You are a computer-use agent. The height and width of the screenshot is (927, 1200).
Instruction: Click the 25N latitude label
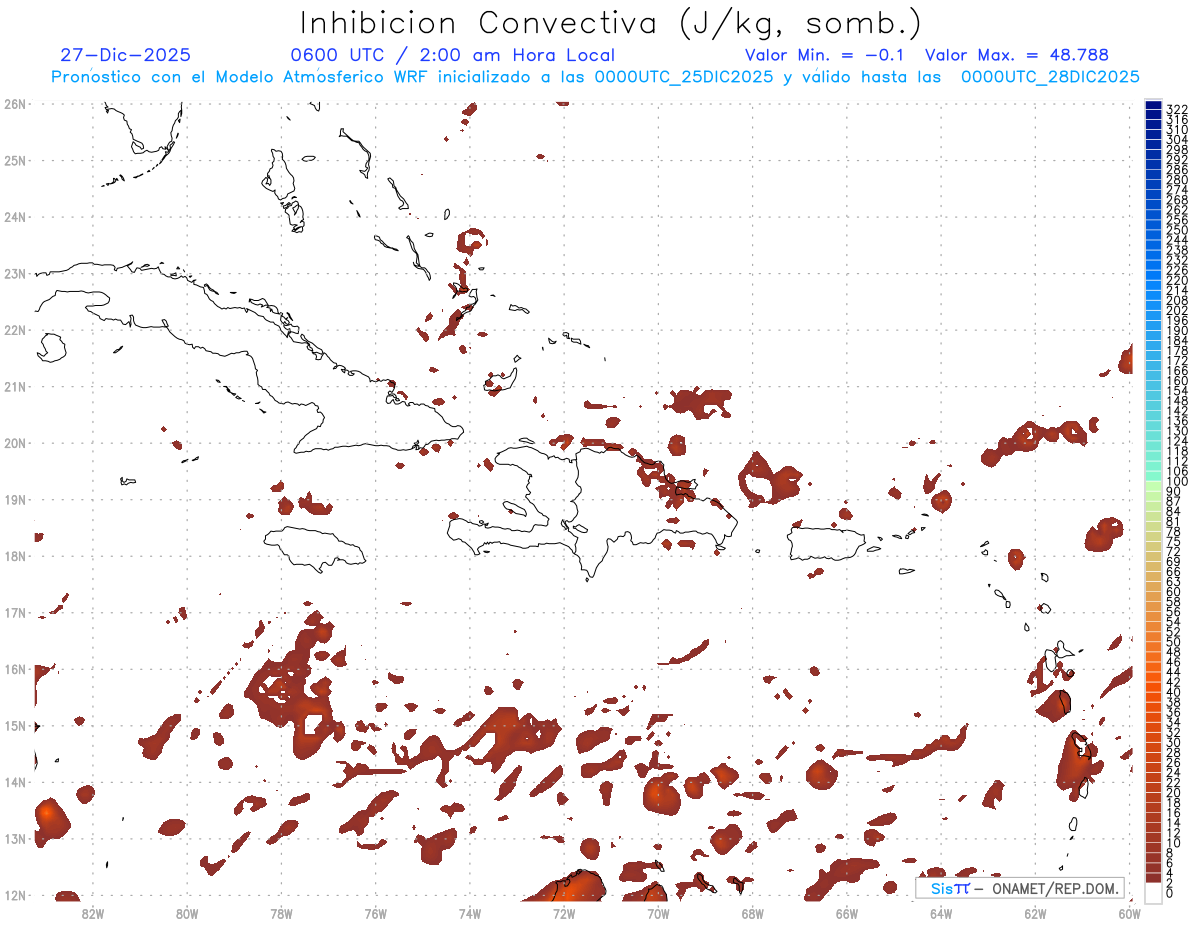click(x=15, y=160)
